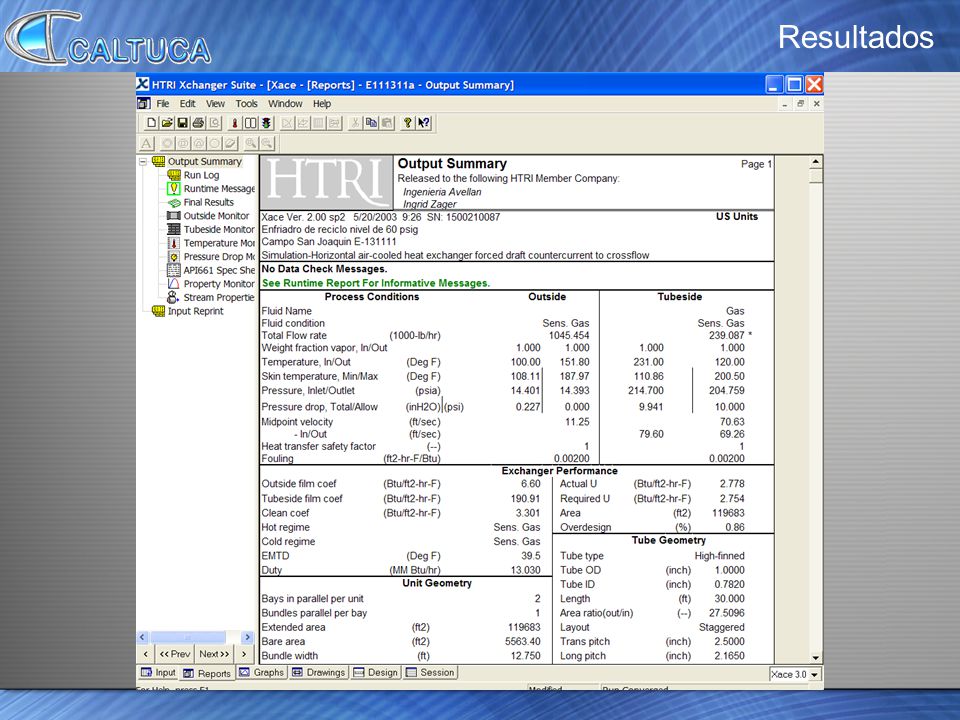The image size is (960, 720).
Task: Select the Reports tab
Action: click(x=207, y=673)
